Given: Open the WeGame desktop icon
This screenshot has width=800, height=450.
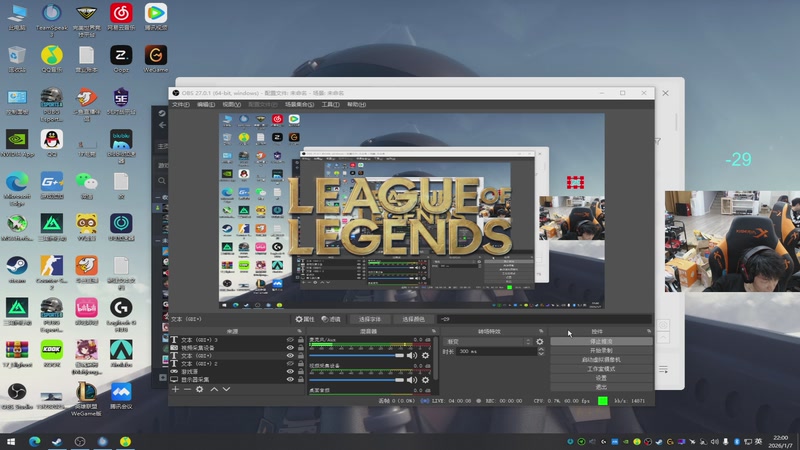Looking at the screenshot, I should click(156, 59).
